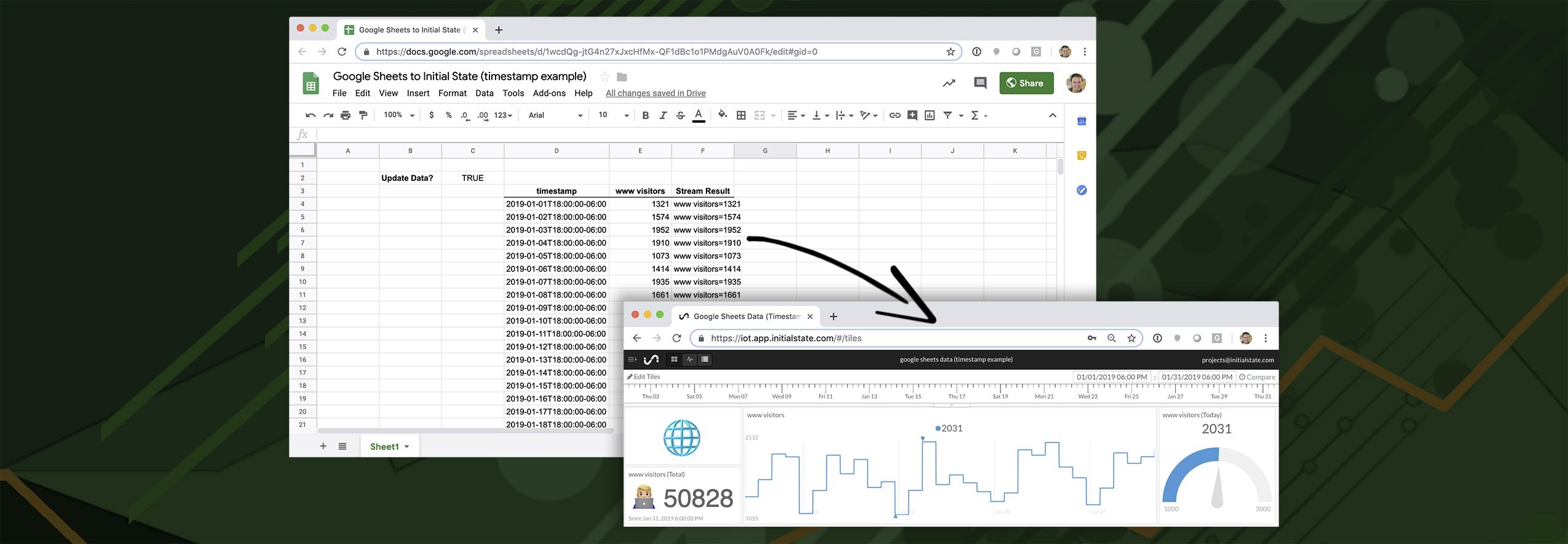
Task: Open the fill color picker
Action: pyautogui.click(x=723, y=115)
